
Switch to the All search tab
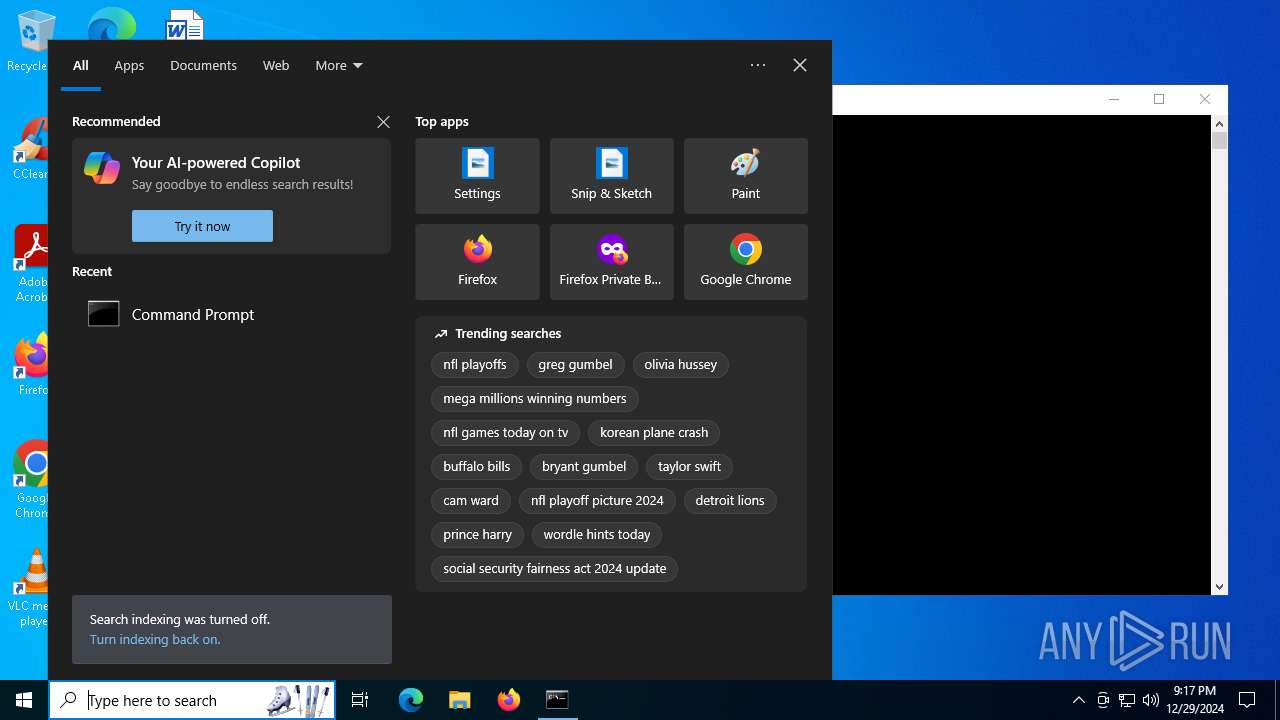click(81, 65)
